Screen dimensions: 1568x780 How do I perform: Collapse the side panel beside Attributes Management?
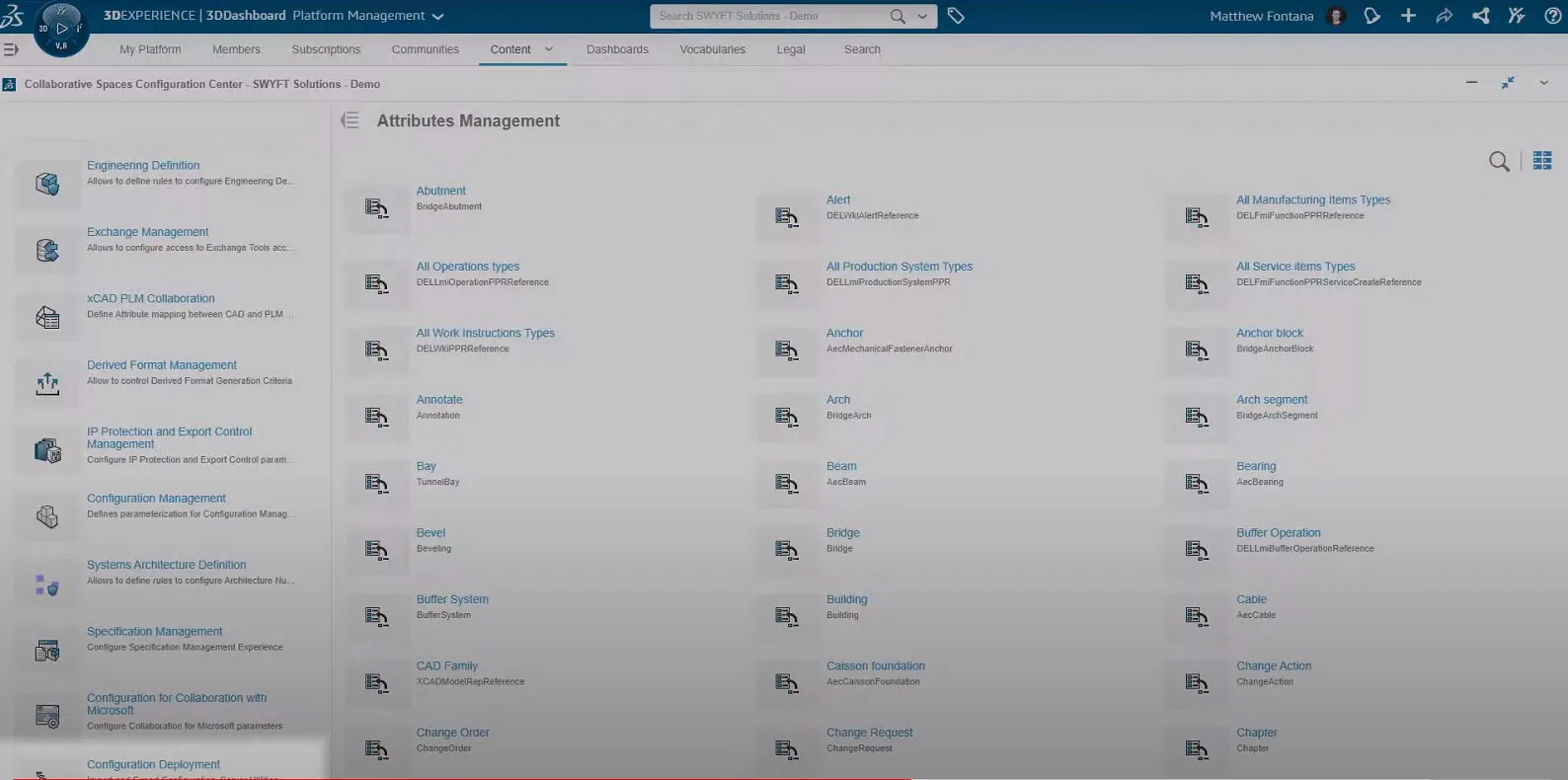click(350, 120)
